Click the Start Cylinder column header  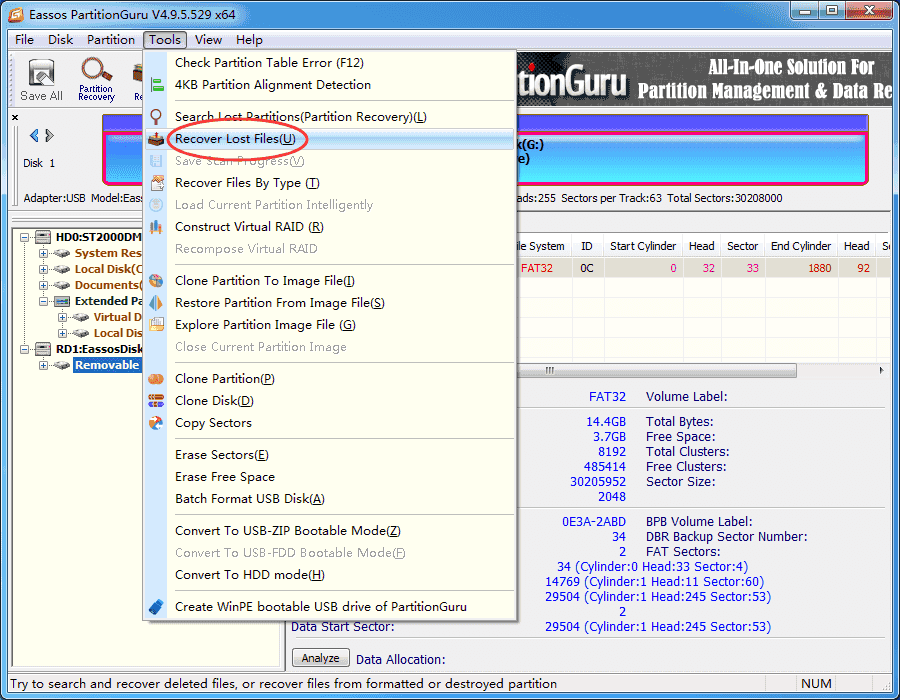(x=643, y=246)
